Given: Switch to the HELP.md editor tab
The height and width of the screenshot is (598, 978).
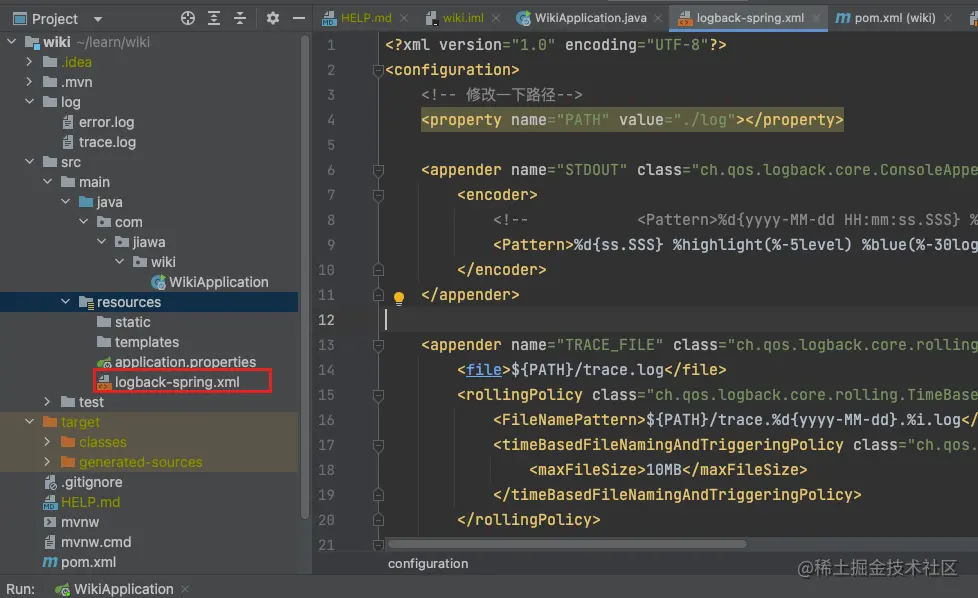Looking at the screenshot, I should pyautogui.click(x=366, y=18).
